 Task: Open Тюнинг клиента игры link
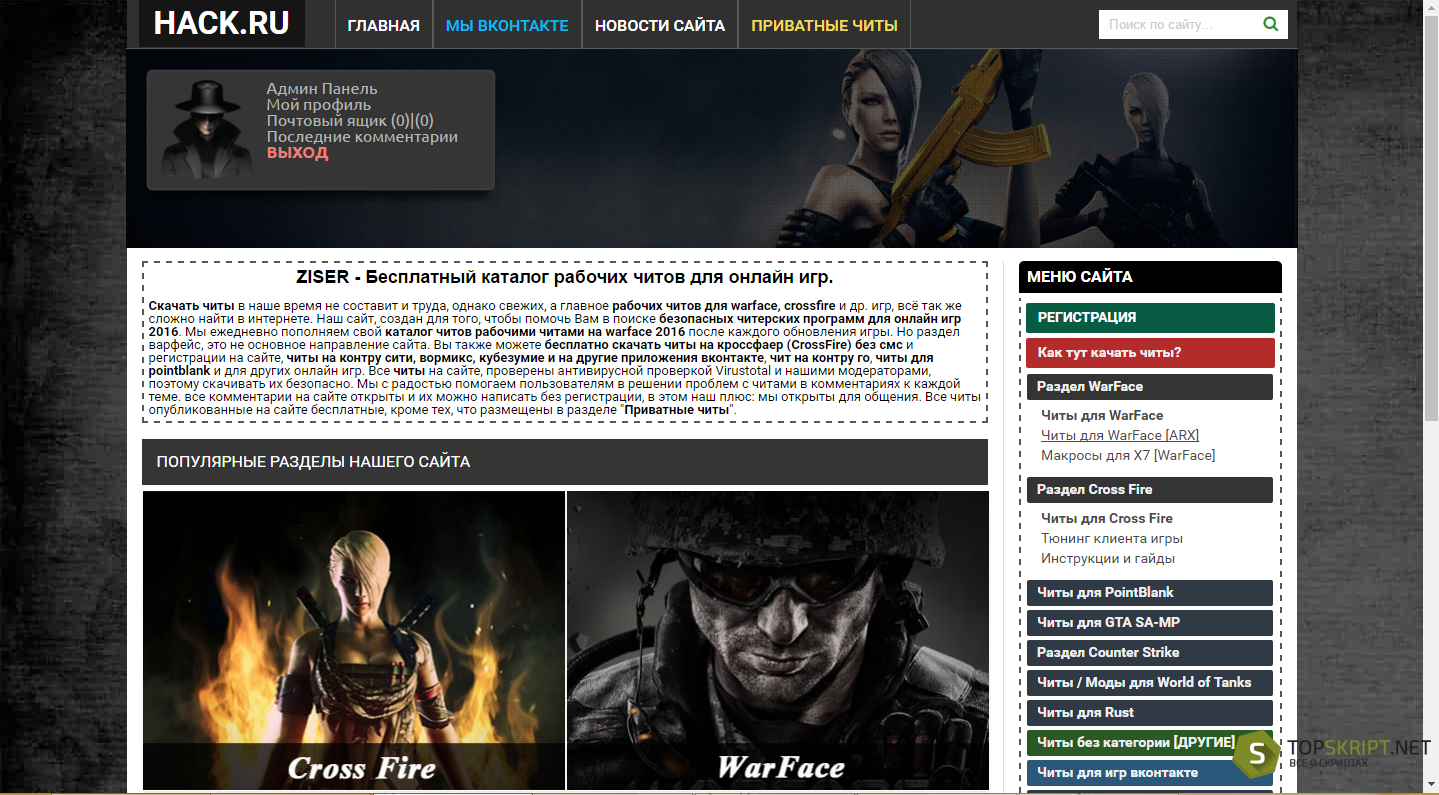[x=1112, y=538]
